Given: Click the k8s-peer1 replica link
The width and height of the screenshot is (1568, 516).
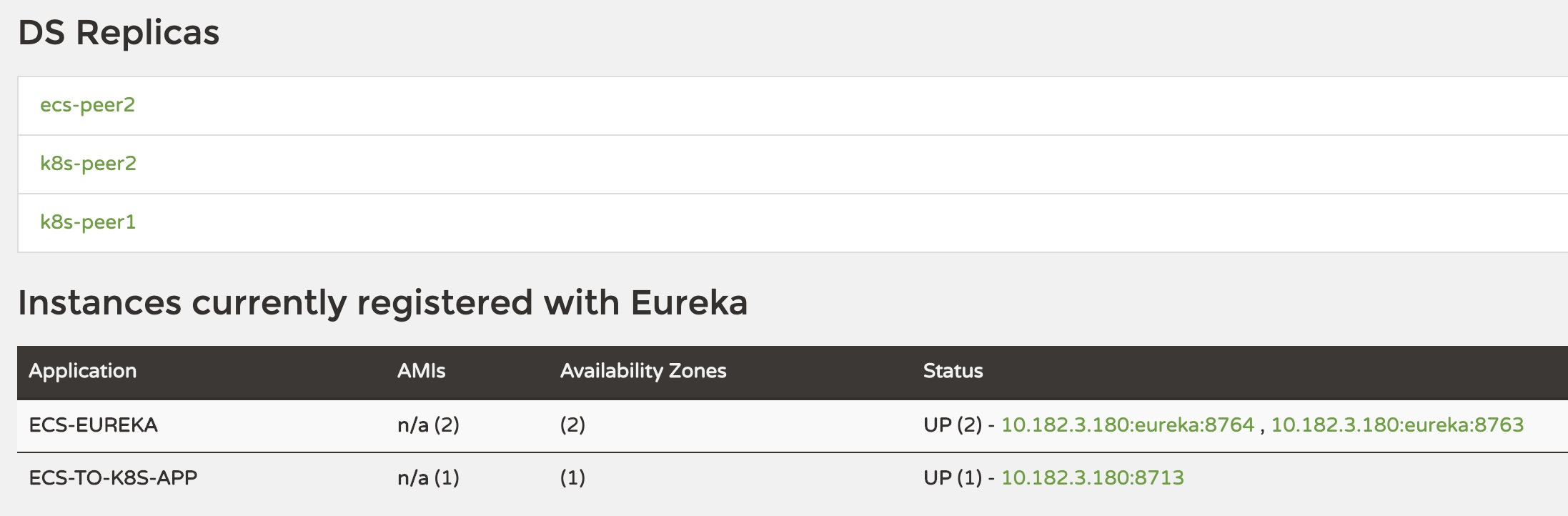Looking at the screenshot, I should [87, 222].
